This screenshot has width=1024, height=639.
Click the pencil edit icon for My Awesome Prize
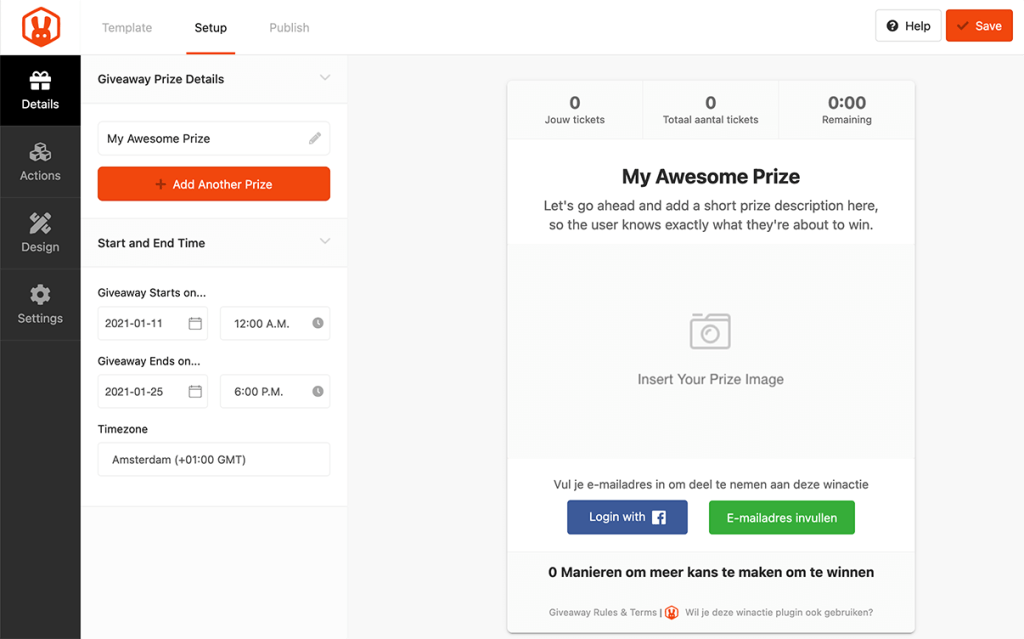(315, 139)
